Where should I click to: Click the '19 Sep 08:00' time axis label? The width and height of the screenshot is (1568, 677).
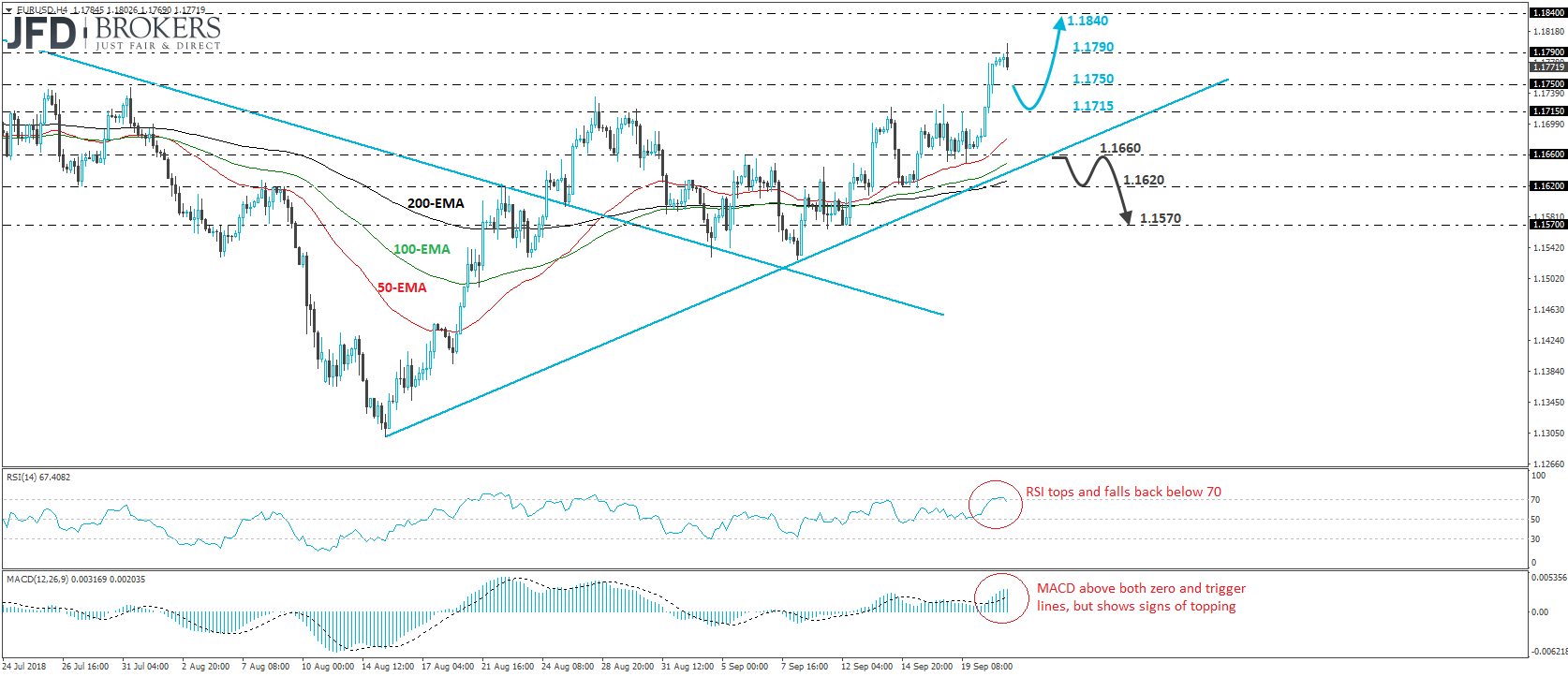(x=986, y=667)
